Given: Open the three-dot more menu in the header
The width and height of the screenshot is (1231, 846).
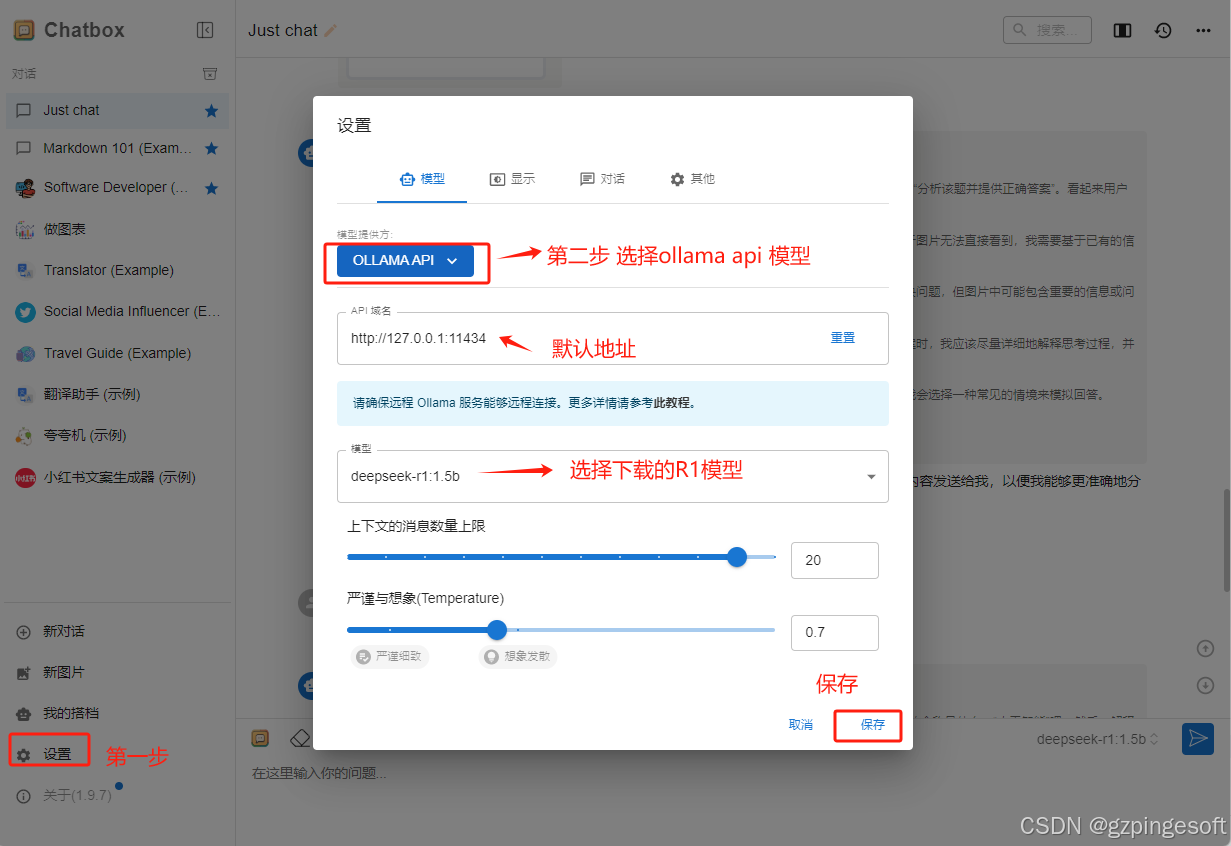Looking at the screenshot, I should coord(1203,30).
